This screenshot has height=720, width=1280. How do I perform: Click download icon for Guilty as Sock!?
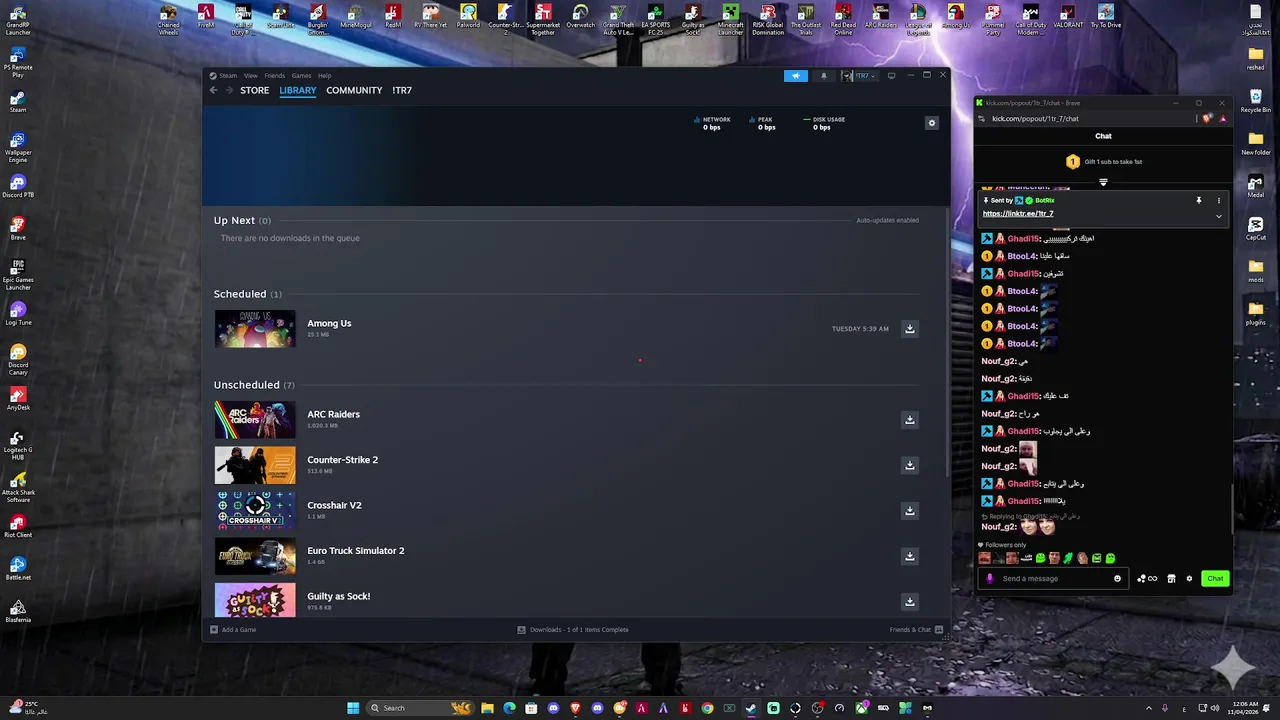(910, 602)
